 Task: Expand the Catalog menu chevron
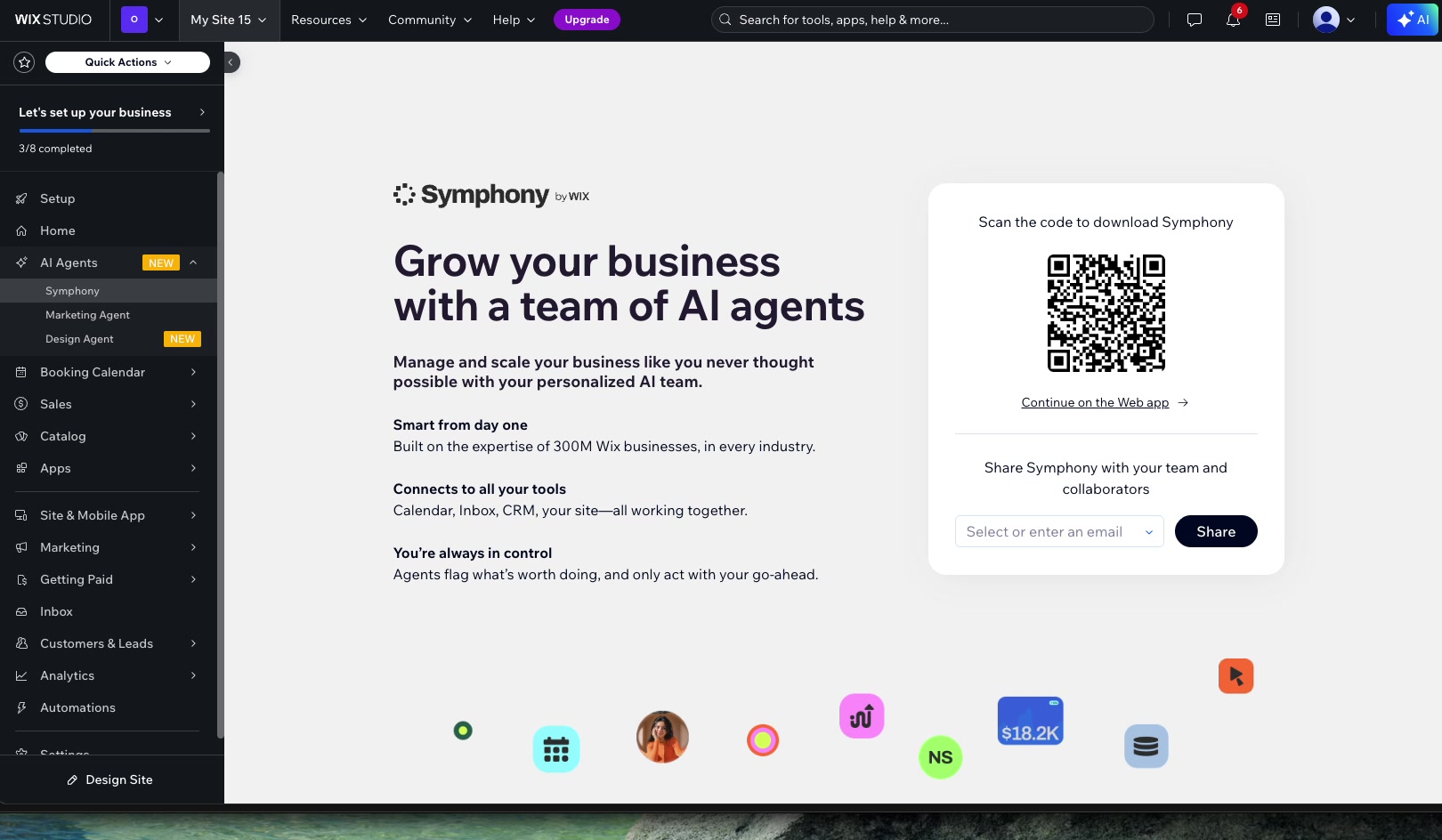coord(193,436)
